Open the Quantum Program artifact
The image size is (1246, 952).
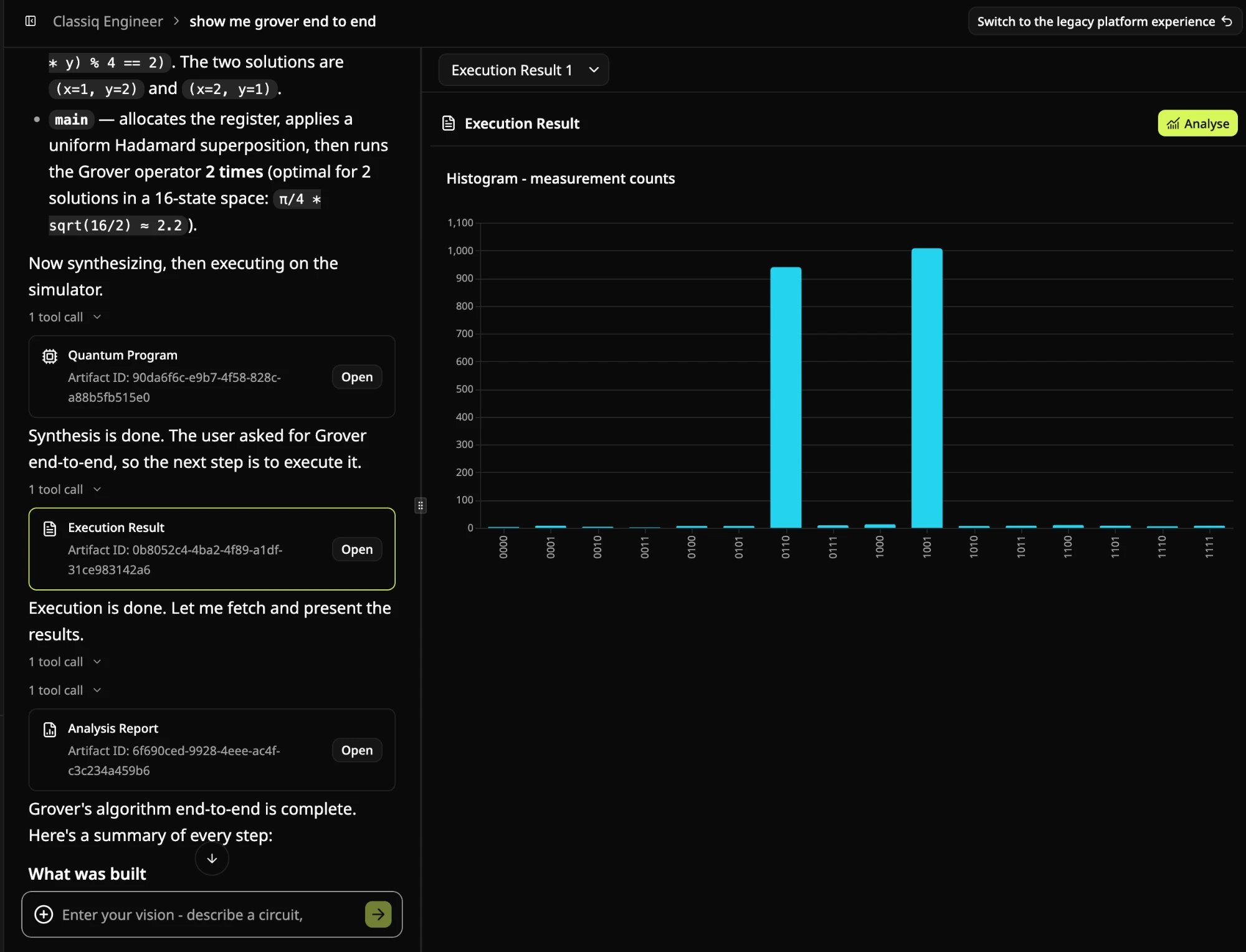pos(357,377)
